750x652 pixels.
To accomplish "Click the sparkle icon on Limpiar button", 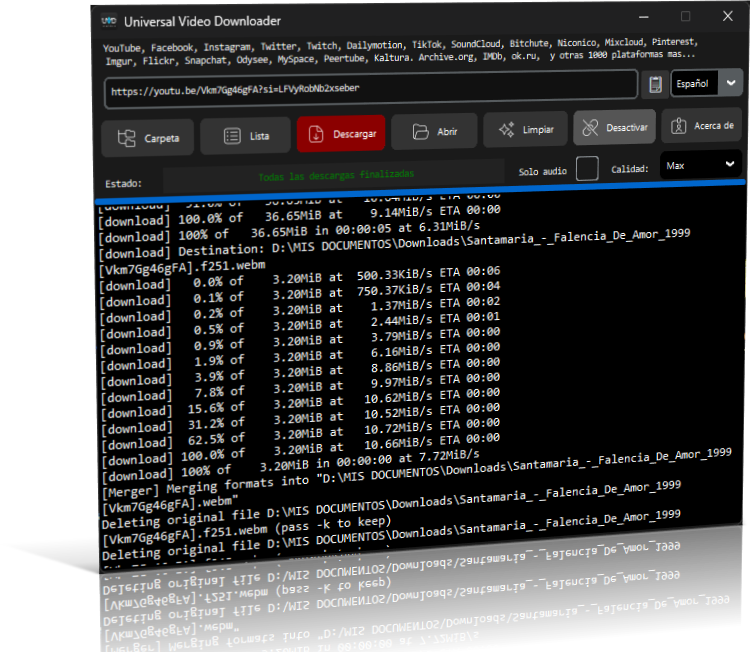I will [x=507, y=130].
